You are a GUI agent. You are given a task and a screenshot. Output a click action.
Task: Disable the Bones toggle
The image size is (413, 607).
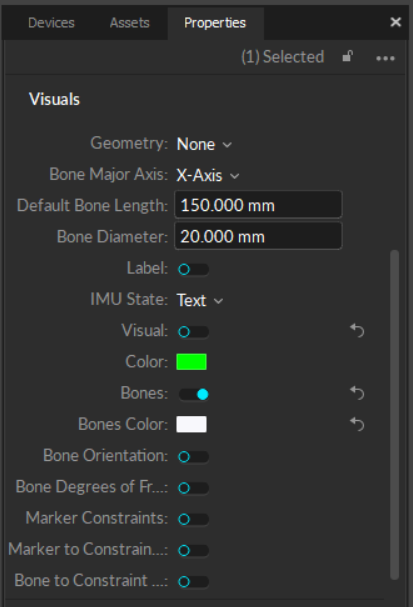(x=193, y=394)
